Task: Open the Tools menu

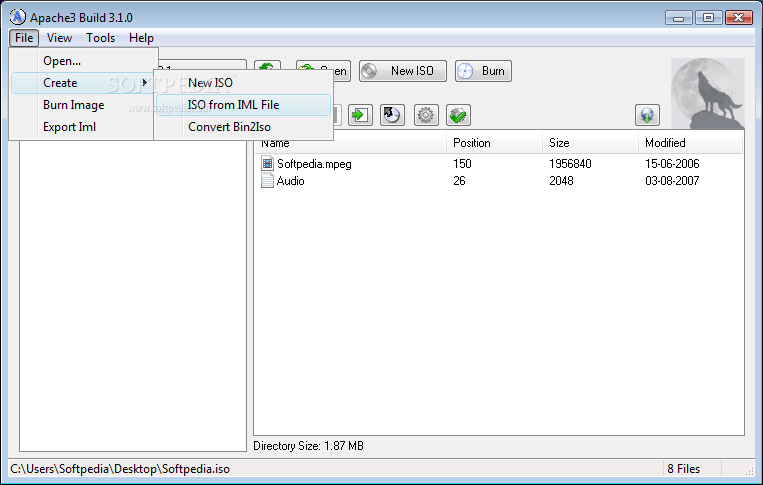Action: pos(100,38)
